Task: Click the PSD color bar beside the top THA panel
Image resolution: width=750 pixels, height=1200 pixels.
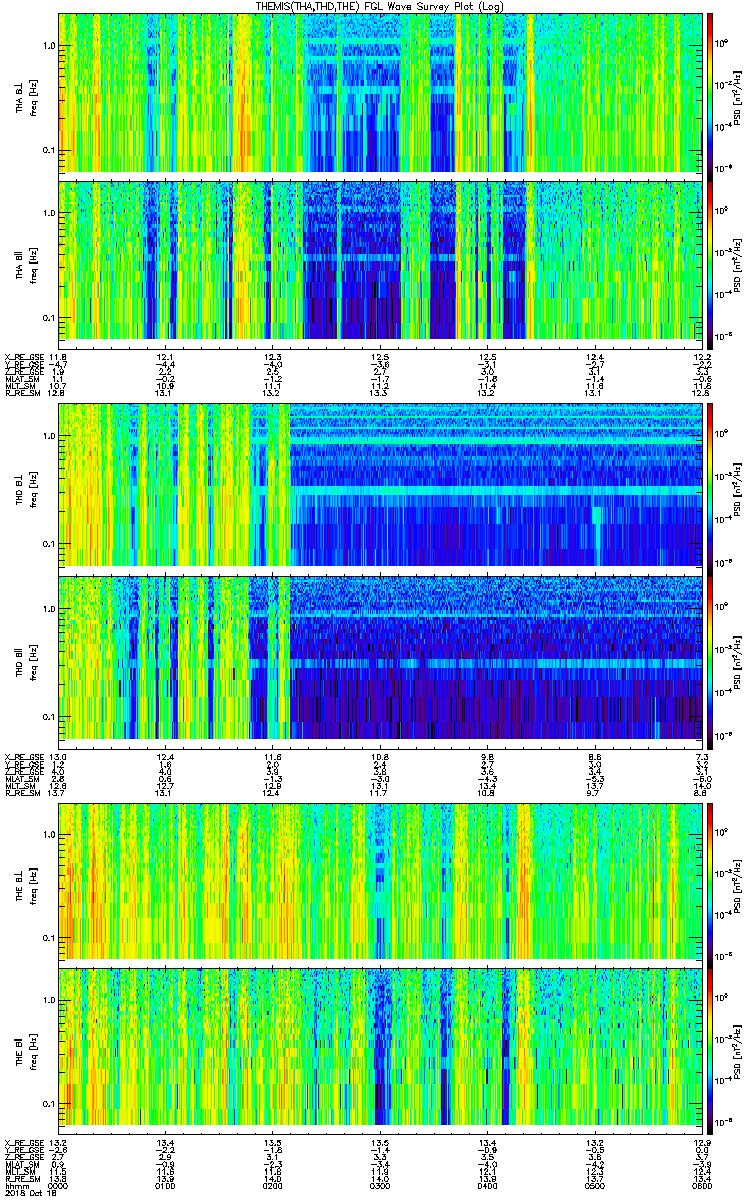Action: [710, 93]
